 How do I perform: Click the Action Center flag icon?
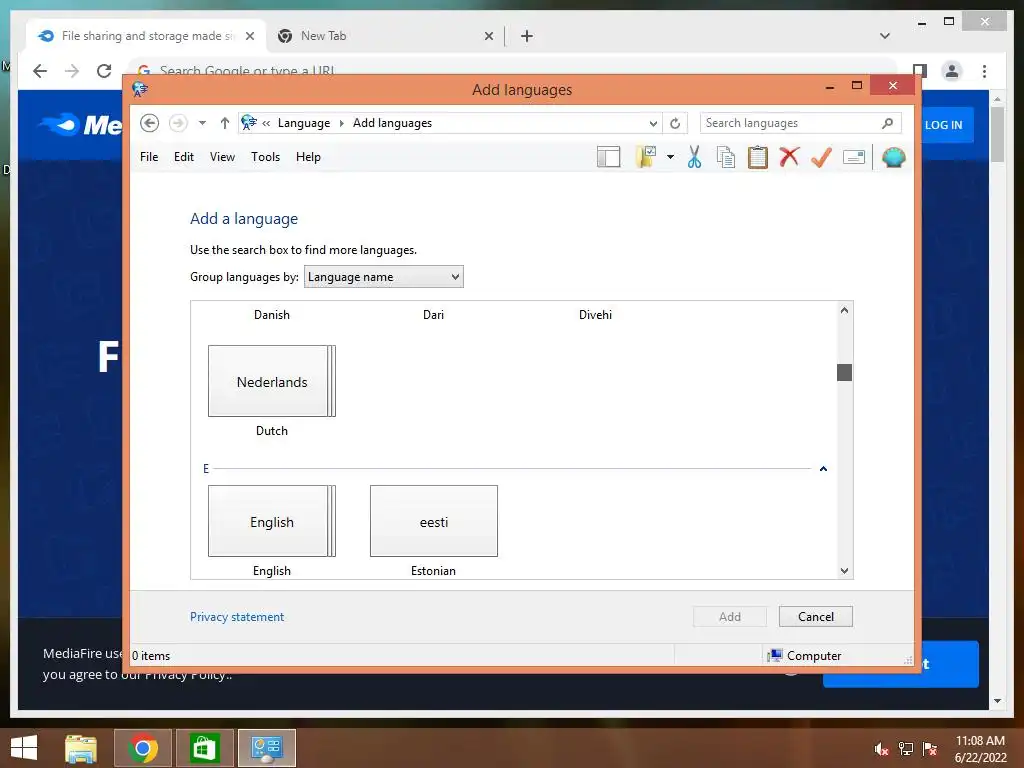930,749
